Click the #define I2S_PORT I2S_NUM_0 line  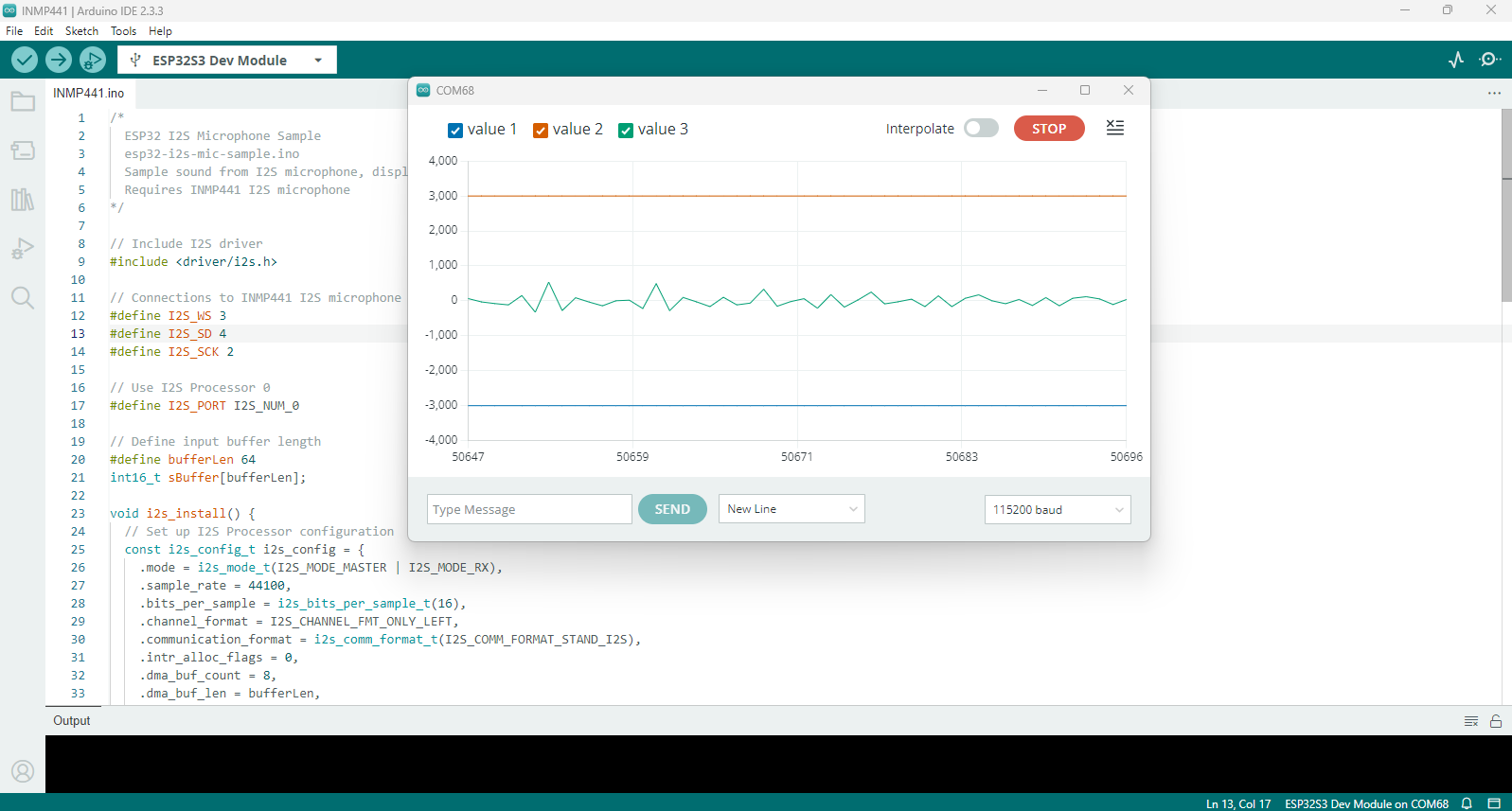[x=205, y=406]
